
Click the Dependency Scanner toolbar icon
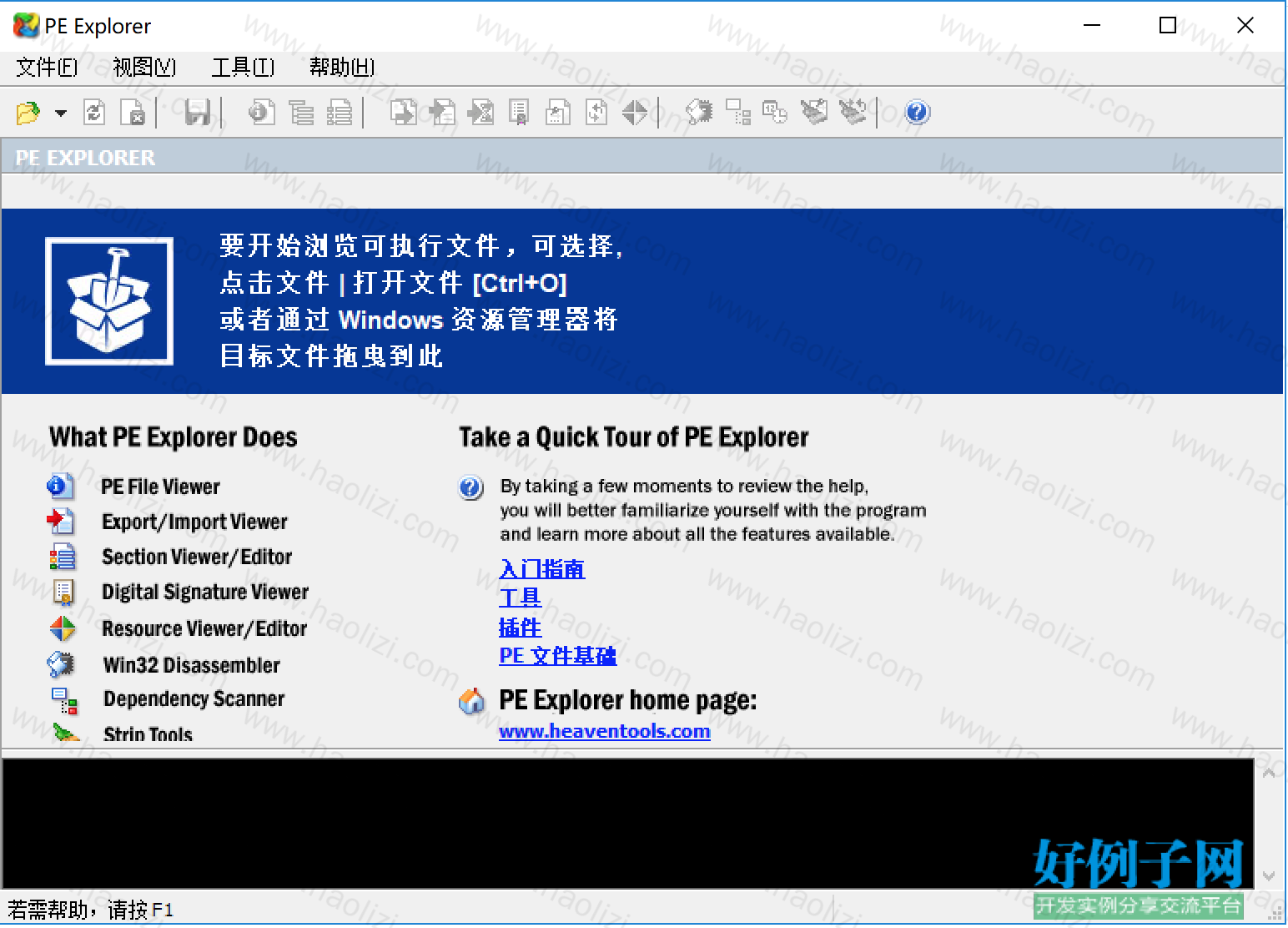tap(737, 112)
